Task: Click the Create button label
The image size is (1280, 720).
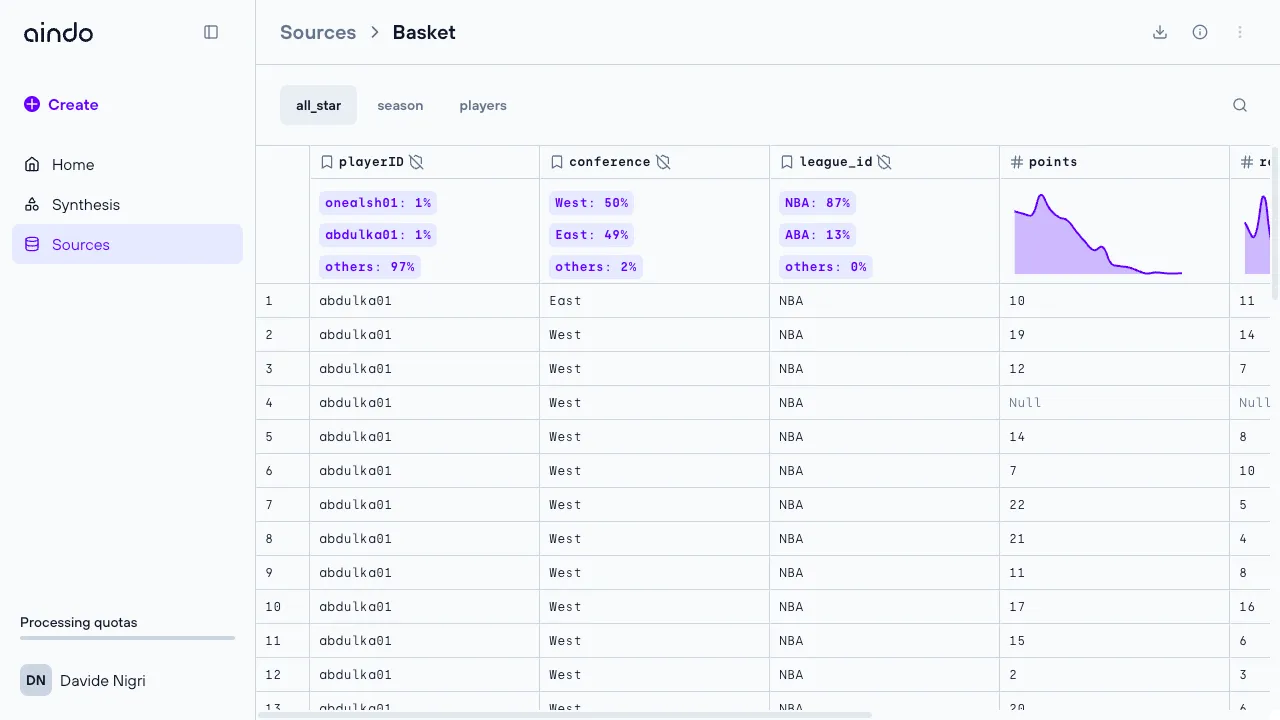Action: point(73,104)
